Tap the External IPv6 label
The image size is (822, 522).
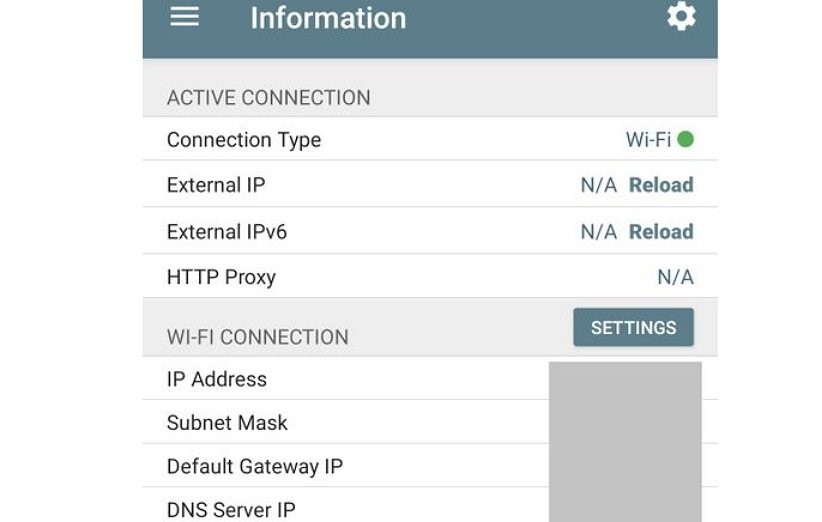(x=227, y=232)
